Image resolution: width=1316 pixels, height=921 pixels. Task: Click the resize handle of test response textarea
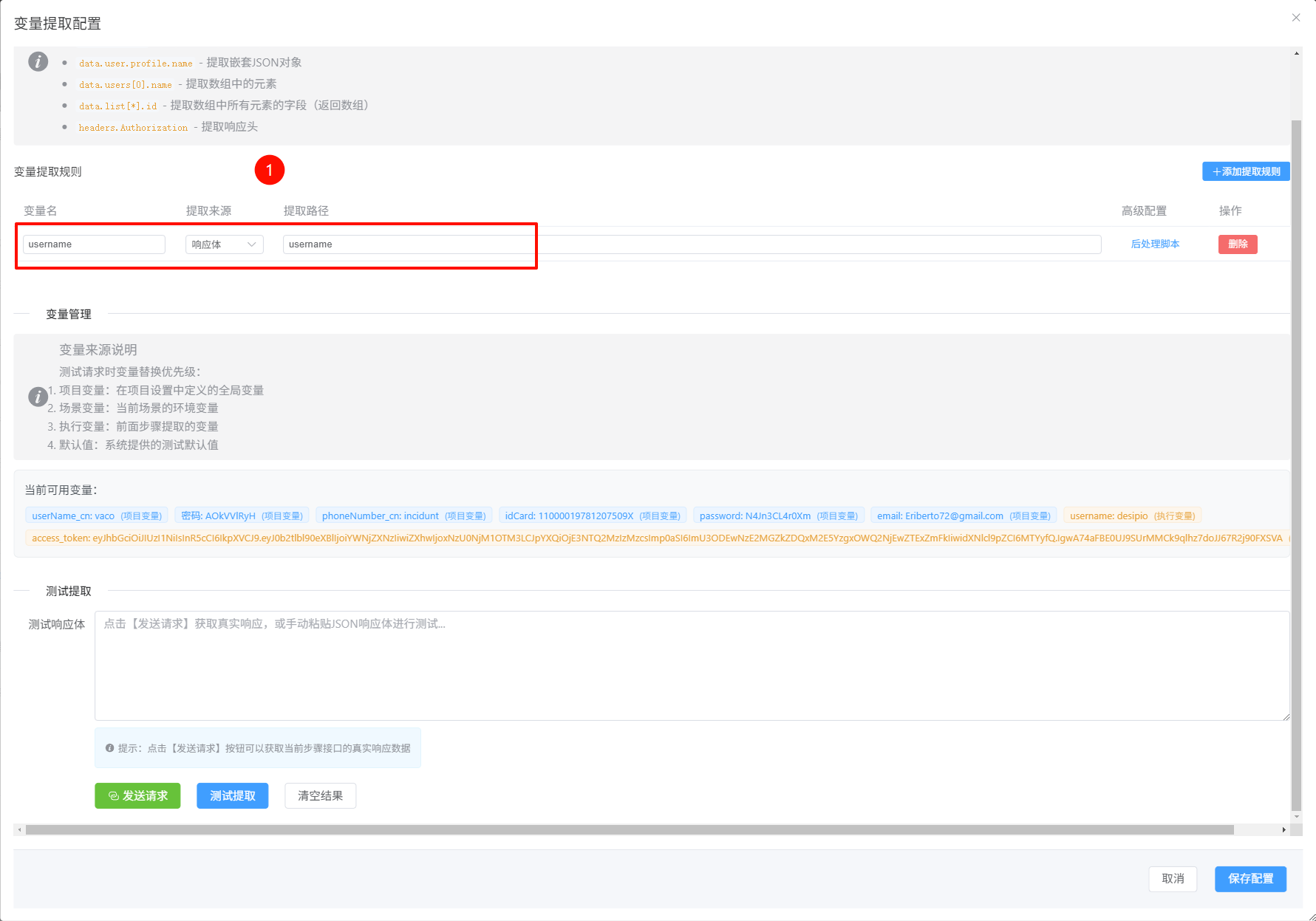[x=1286, y=716]
